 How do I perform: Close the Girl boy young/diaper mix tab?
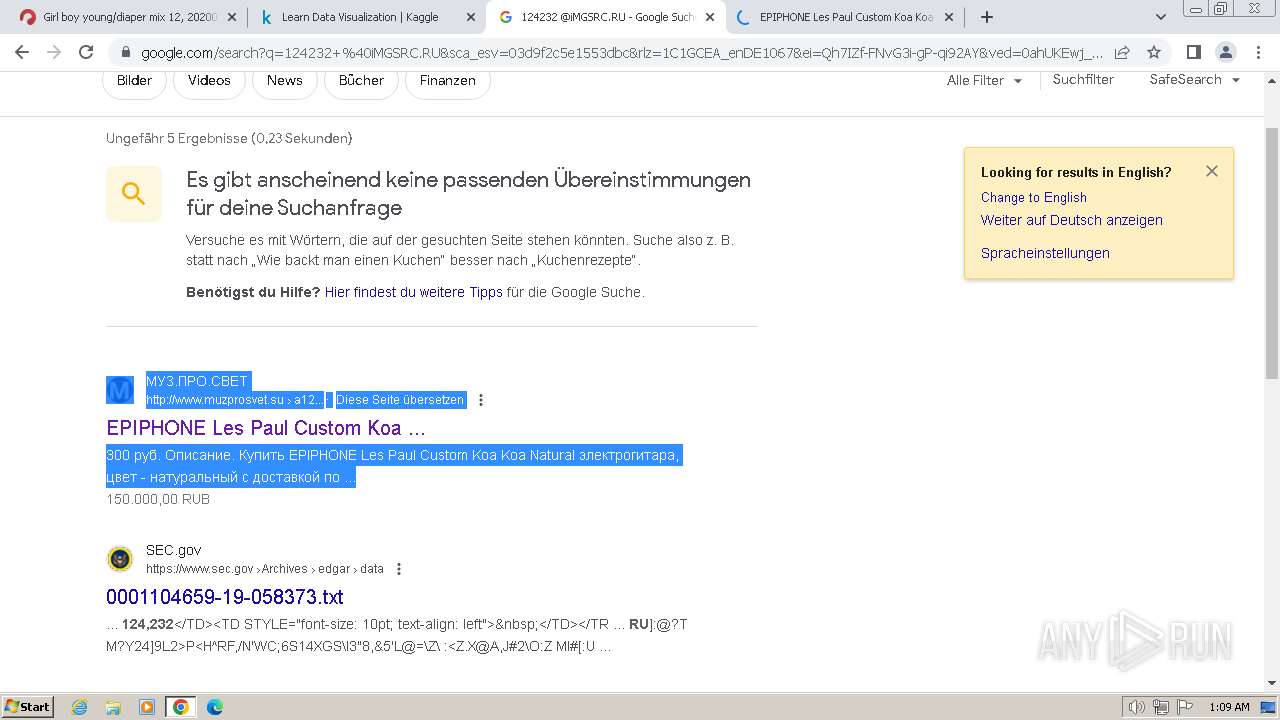(231, 17)
